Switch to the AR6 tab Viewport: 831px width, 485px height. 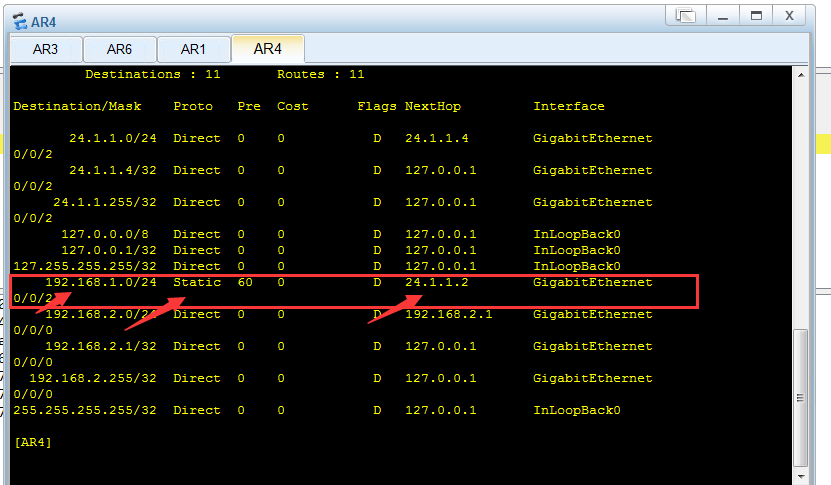pos(120,49)
